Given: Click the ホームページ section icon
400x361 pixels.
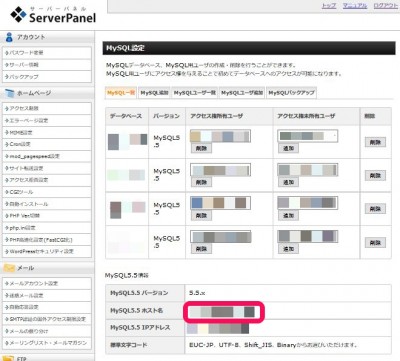Looking at the screenshot, I should [9, 93].
